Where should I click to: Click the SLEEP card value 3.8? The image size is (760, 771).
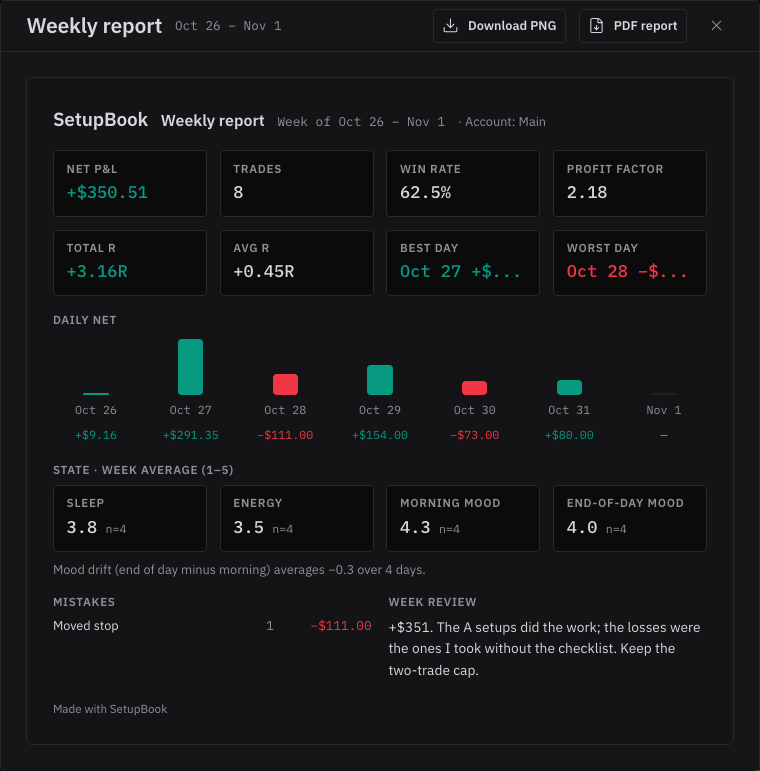pos(82,528)
